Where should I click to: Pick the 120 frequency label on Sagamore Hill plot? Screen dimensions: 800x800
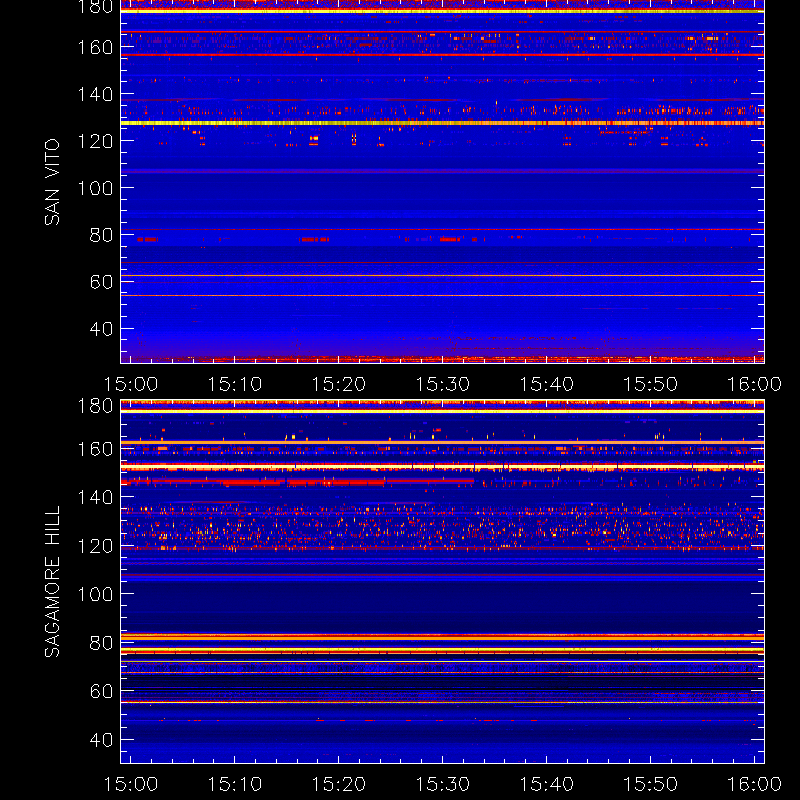(95, 546)
